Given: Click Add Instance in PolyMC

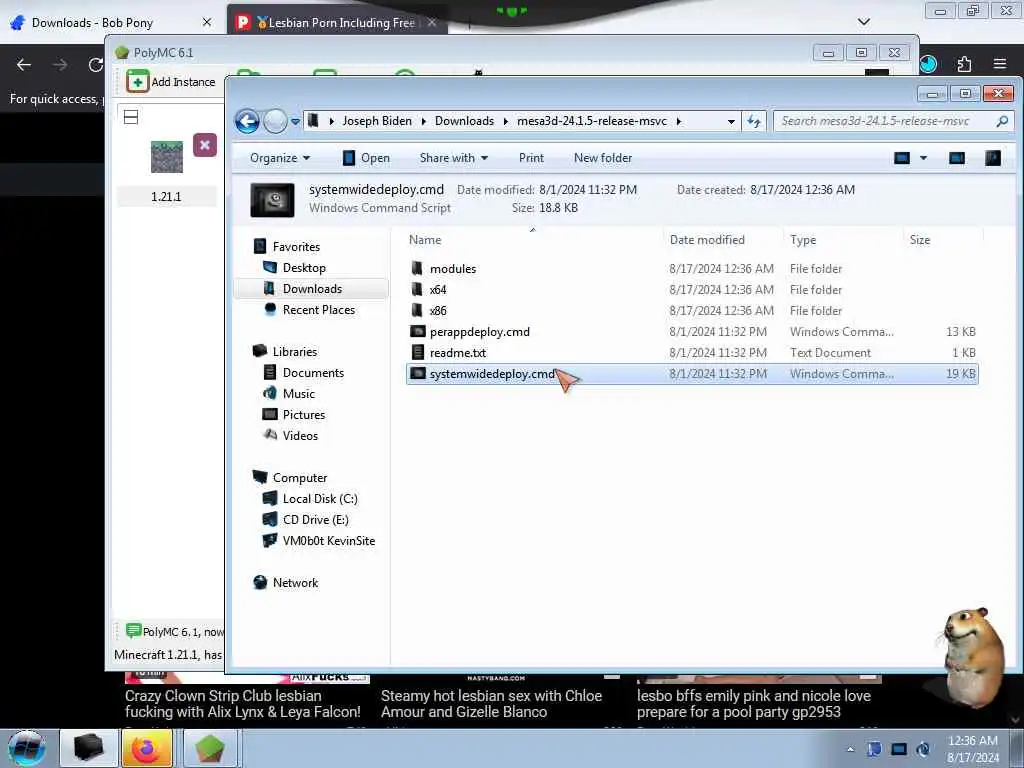Looking at the screenshot, I should [171, 82].
